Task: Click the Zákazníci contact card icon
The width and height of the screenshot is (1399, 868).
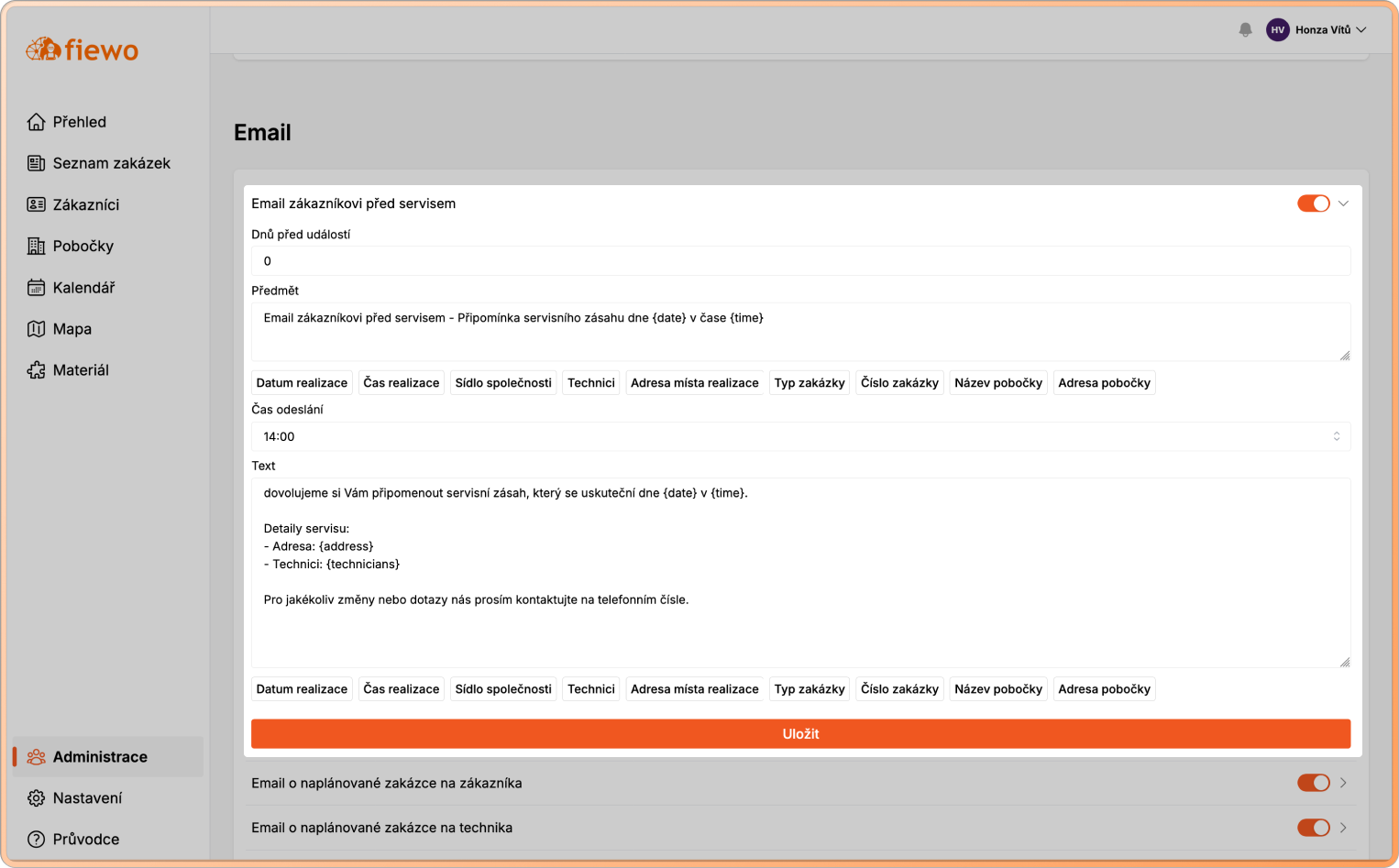Action: tap(36, 204)
